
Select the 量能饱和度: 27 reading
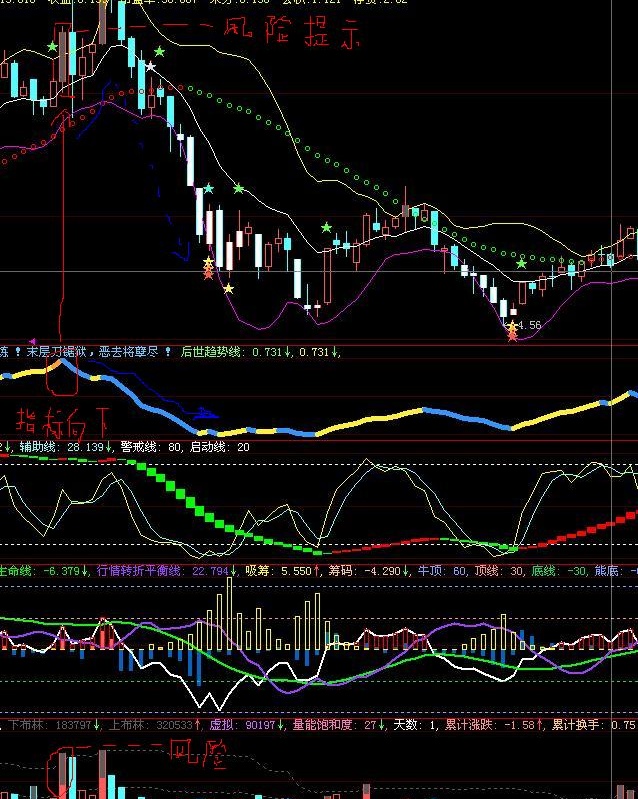(338, 725)
